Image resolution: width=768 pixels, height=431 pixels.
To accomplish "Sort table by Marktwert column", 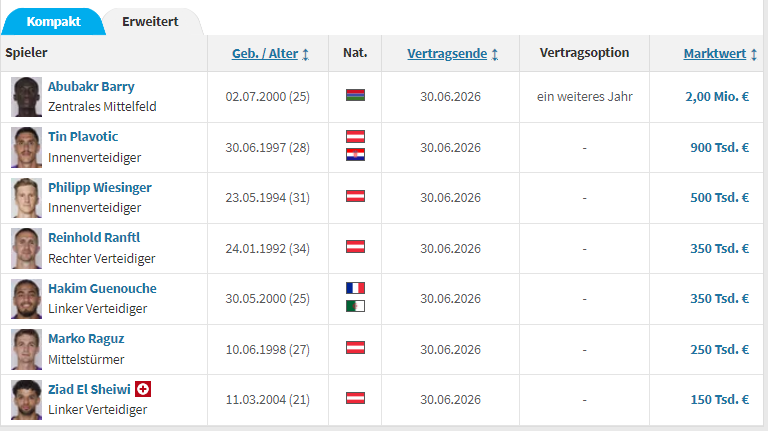I will click(x=715, y=53).
